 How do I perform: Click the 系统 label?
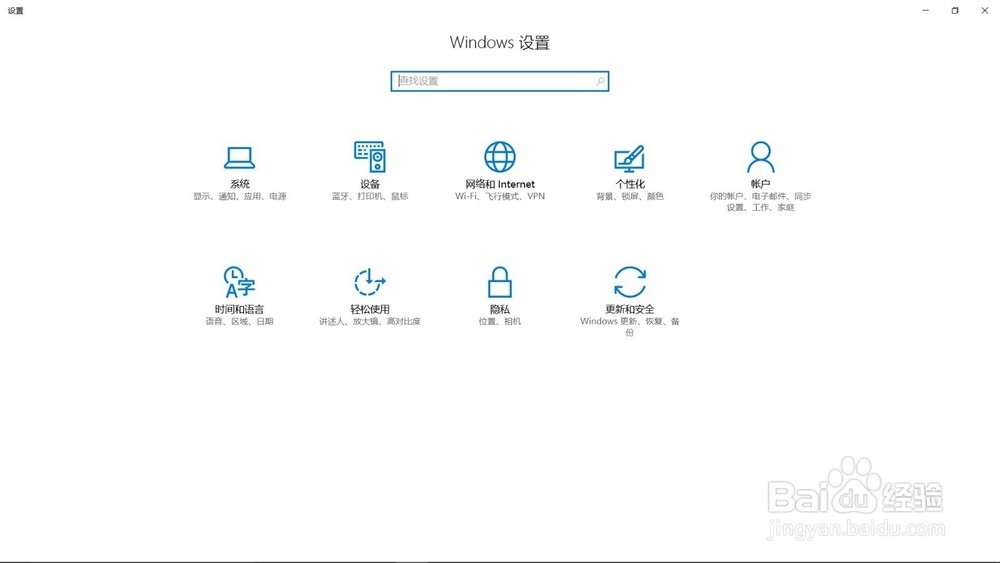pos(240,184)
